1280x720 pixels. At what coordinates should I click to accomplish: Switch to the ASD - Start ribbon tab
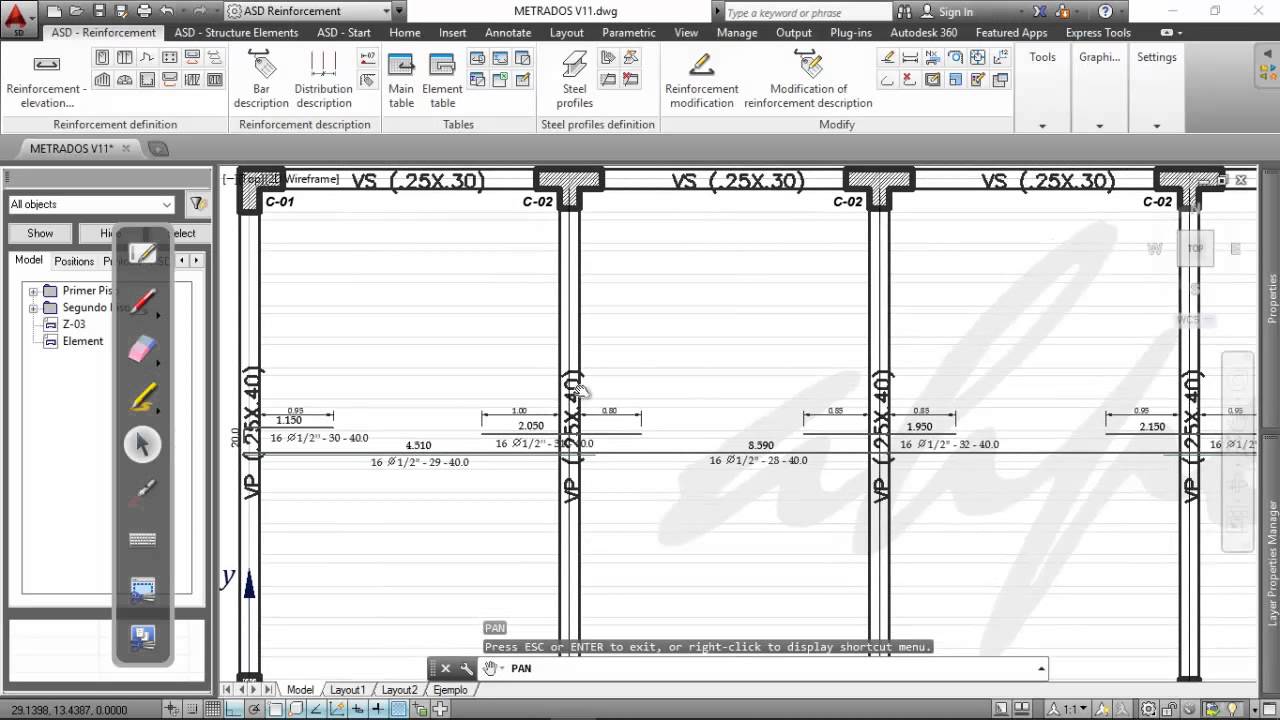pos(344,32)
